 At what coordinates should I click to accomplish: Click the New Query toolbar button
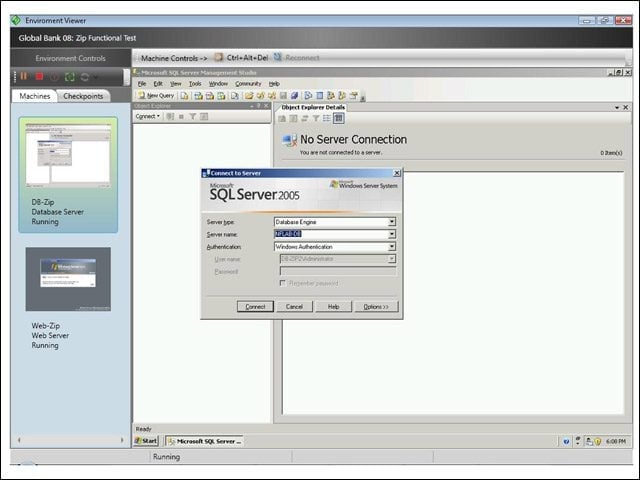156,96
